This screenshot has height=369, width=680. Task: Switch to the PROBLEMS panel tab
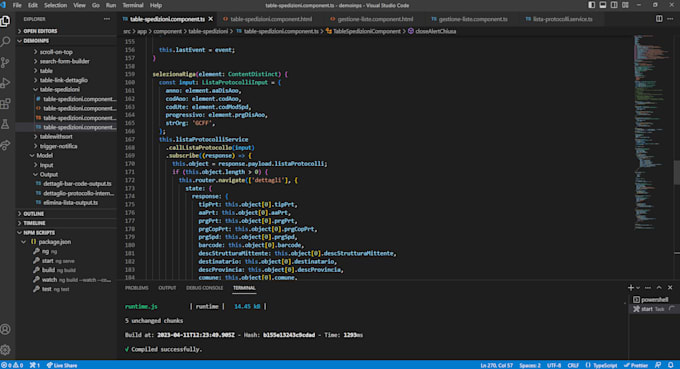click(x=137, y=288)
